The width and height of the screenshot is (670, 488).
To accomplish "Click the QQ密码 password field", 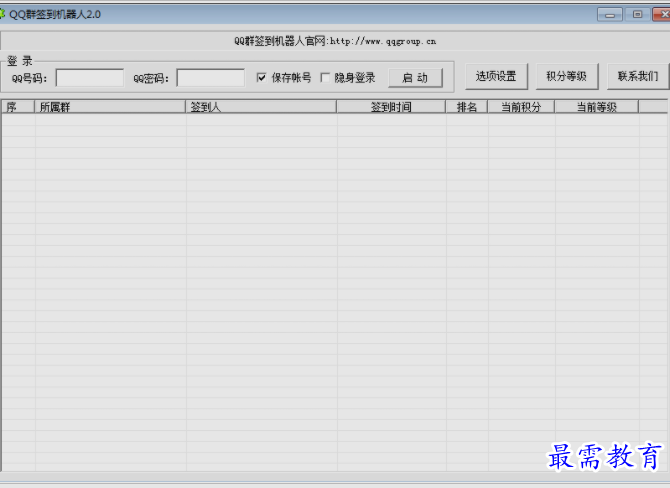I will click(x=211, y=78).
